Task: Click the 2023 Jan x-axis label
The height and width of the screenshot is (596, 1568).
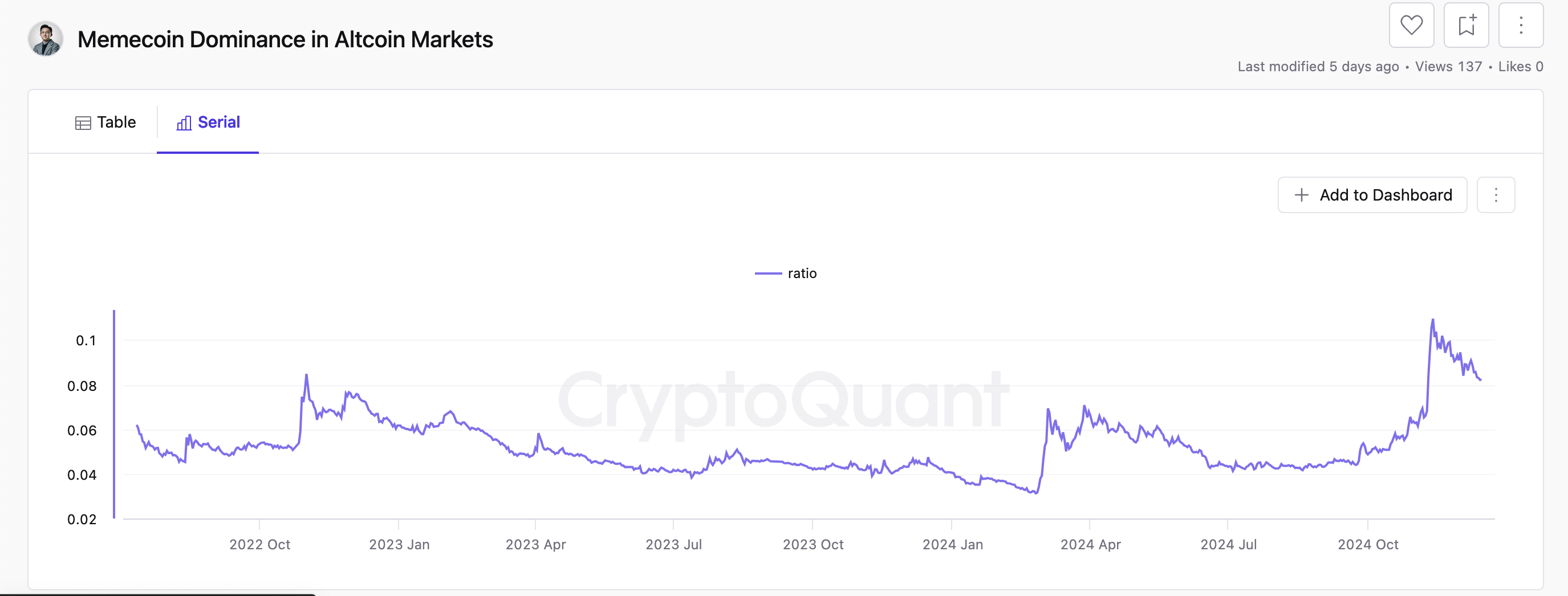Action: tap(399, 545)
